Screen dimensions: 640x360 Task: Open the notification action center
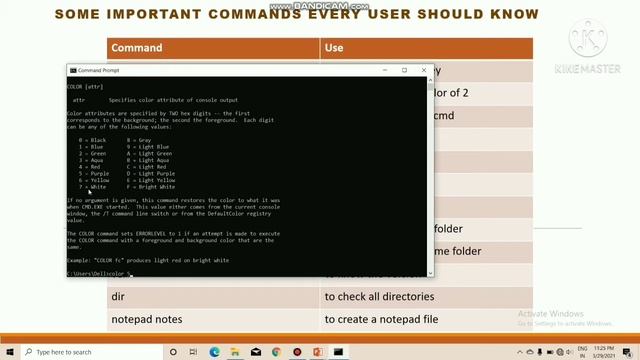(627, 352)
